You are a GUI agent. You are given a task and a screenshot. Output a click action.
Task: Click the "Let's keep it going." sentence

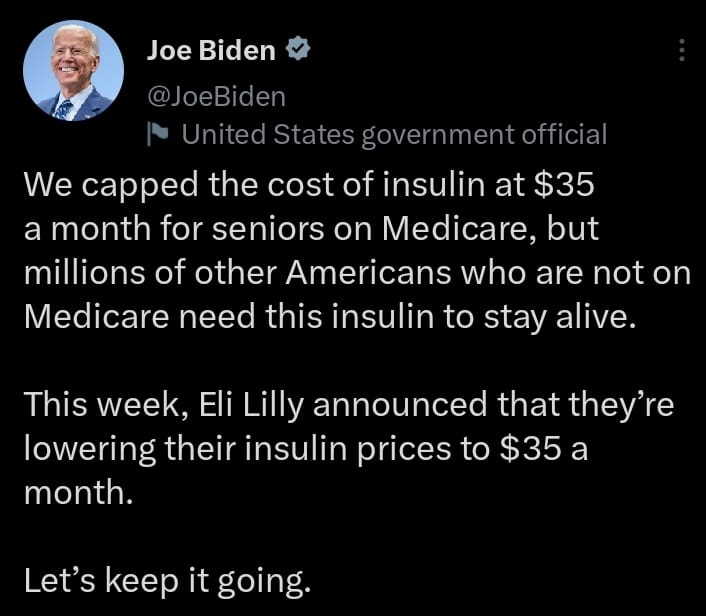167,581
